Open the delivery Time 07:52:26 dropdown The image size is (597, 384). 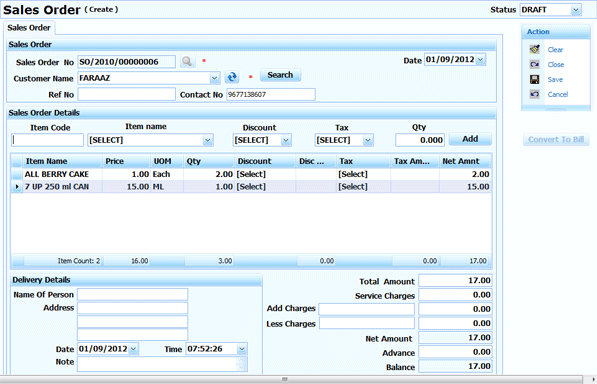coord(242,349)
